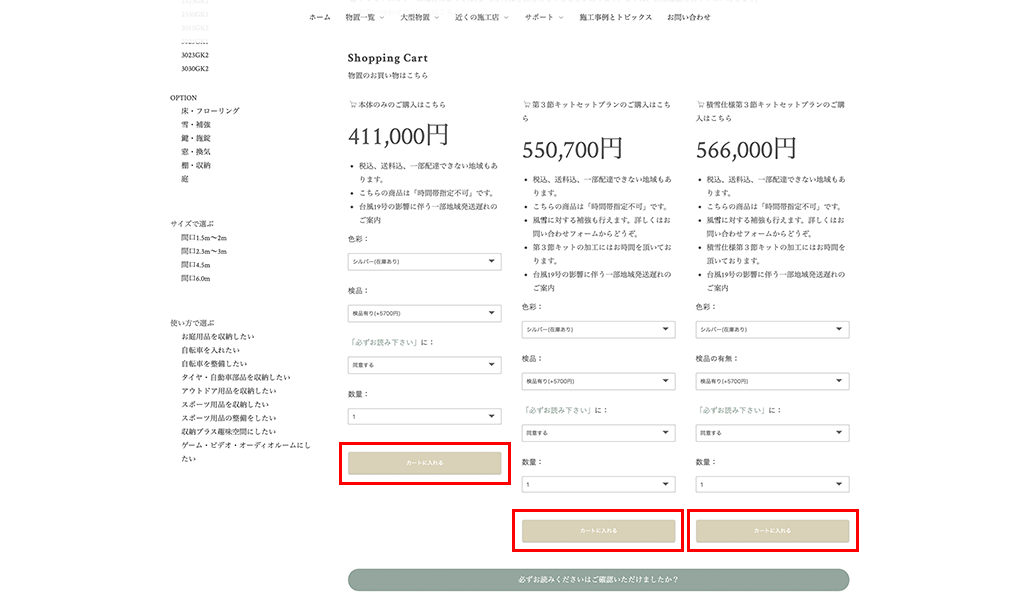Click the green 必ずお読みください confirmation banner
The height and width of the screenshot is (600, 1024).
(598, 580)
